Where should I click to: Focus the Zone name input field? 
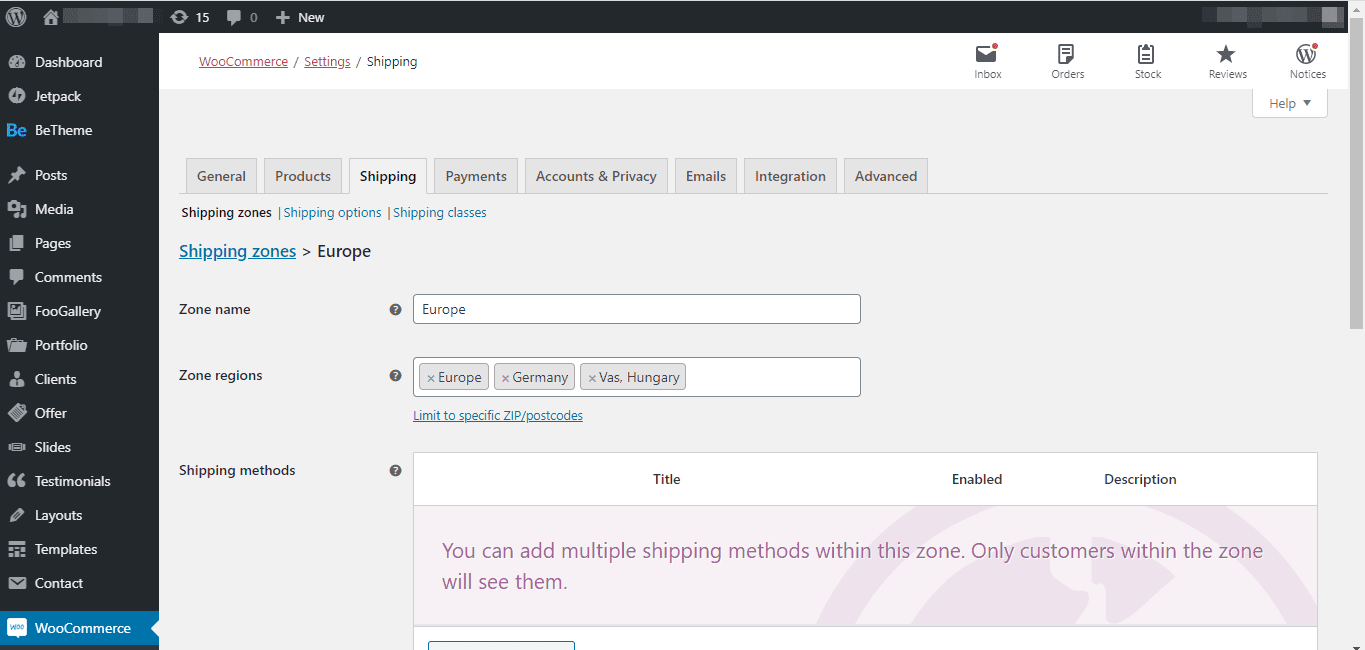tap(637, 309)
